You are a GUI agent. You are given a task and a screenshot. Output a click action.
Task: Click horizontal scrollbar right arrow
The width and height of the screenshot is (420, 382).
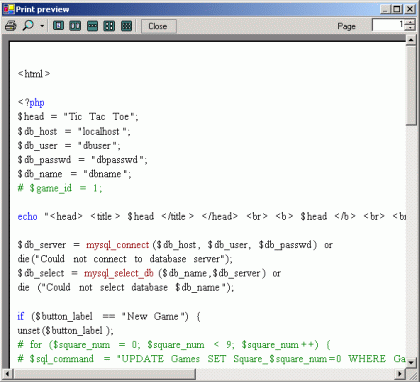[400, 373]
